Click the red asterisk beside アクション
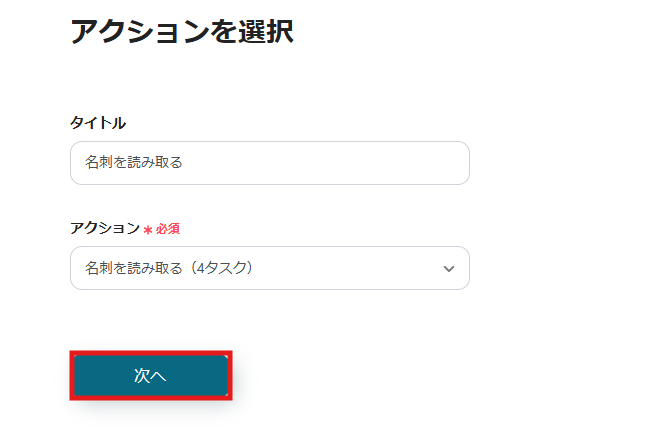This screenshot has width=658, height=430. (147, 229)
